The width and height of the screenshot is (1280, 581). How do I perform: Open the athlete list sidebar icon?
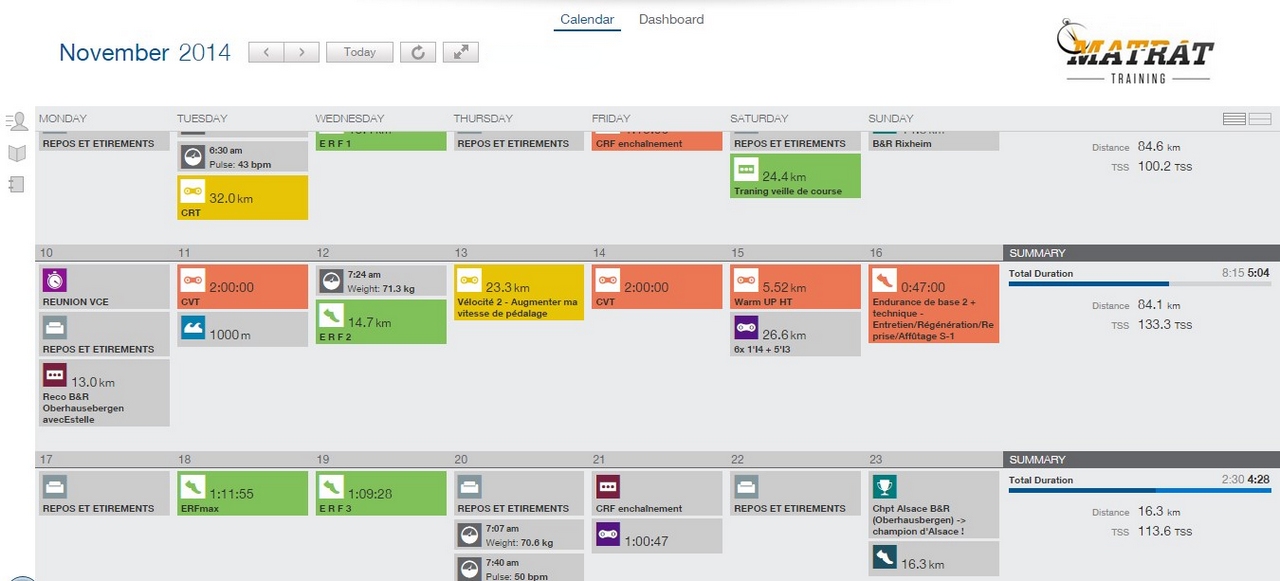coord(16,122)
